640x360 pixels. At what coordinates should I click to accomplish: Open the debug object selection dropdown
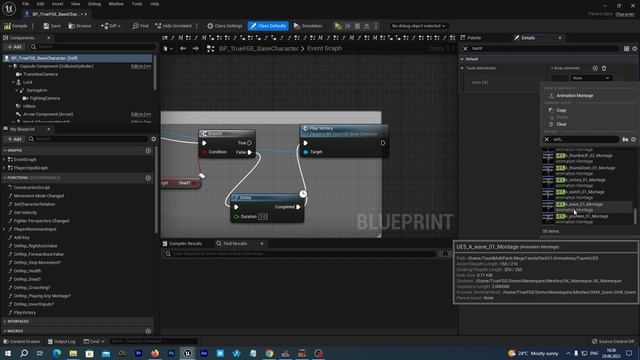[418, 26]
